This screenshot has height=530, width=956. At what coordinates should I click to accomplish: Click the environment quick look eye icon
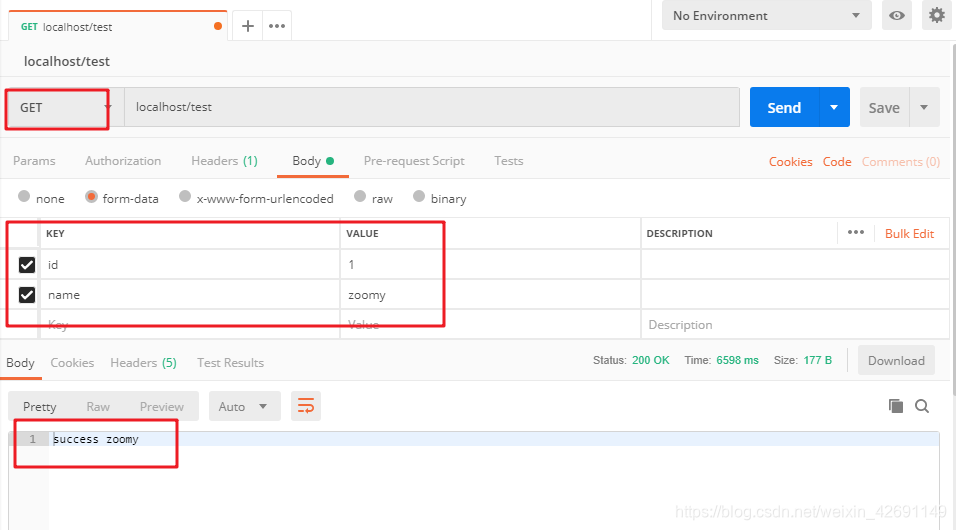[896, 15]
